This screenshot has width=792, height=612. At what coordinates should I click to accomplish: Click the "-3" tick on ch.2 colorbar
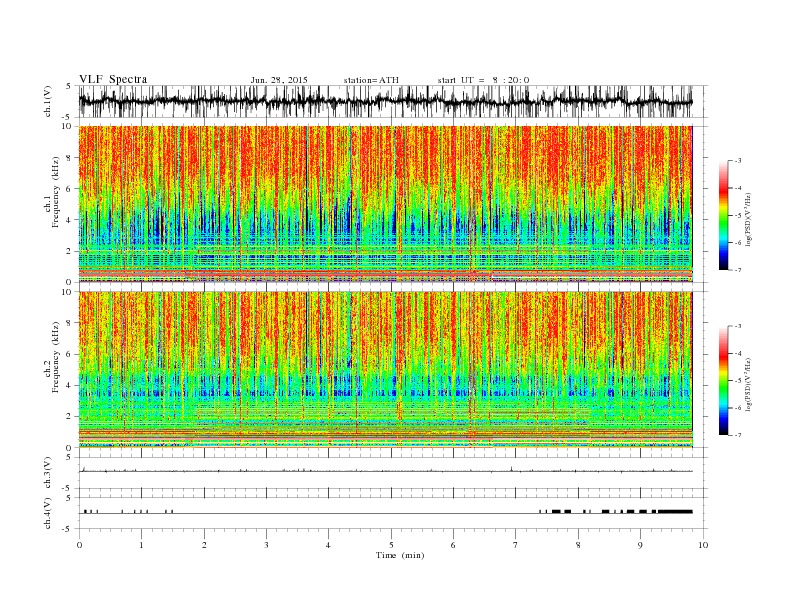(738, 326)
